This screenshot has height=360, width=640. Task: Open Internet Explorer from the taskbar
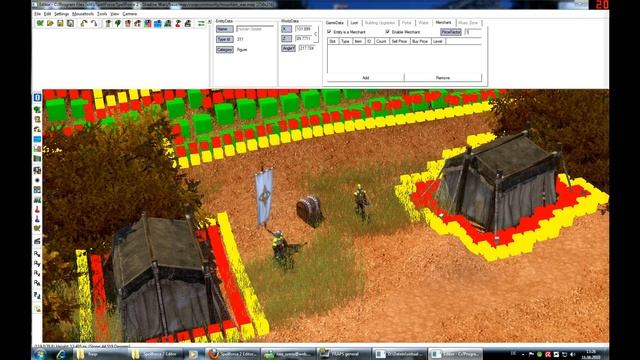(x=61, y=354)
